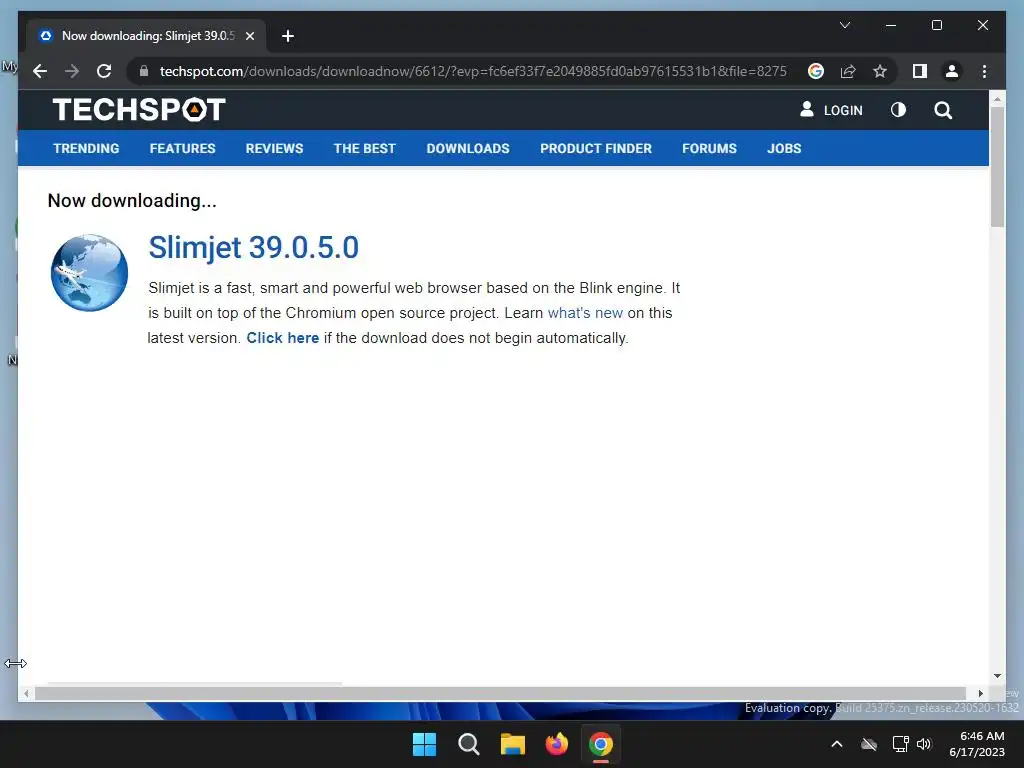
Task: Open the clock and date panel
Action: [977, 744]
